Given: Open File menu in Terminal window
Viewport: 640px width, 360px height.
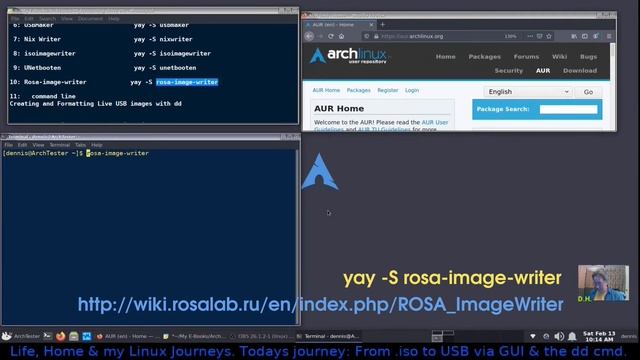Looking at the screenshot, I should coord(8,145).
